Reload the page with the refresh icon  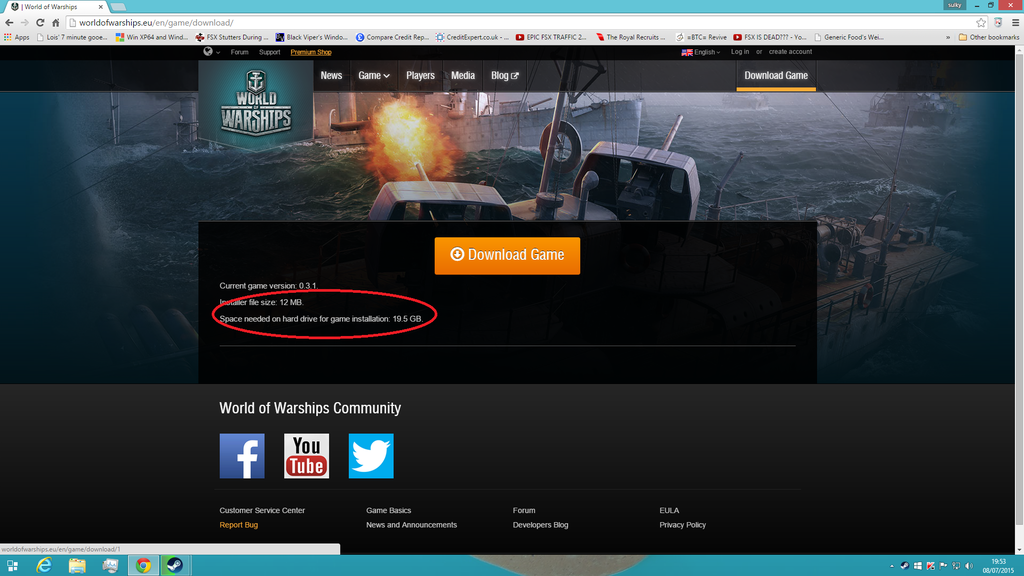(x=40, y=22)
